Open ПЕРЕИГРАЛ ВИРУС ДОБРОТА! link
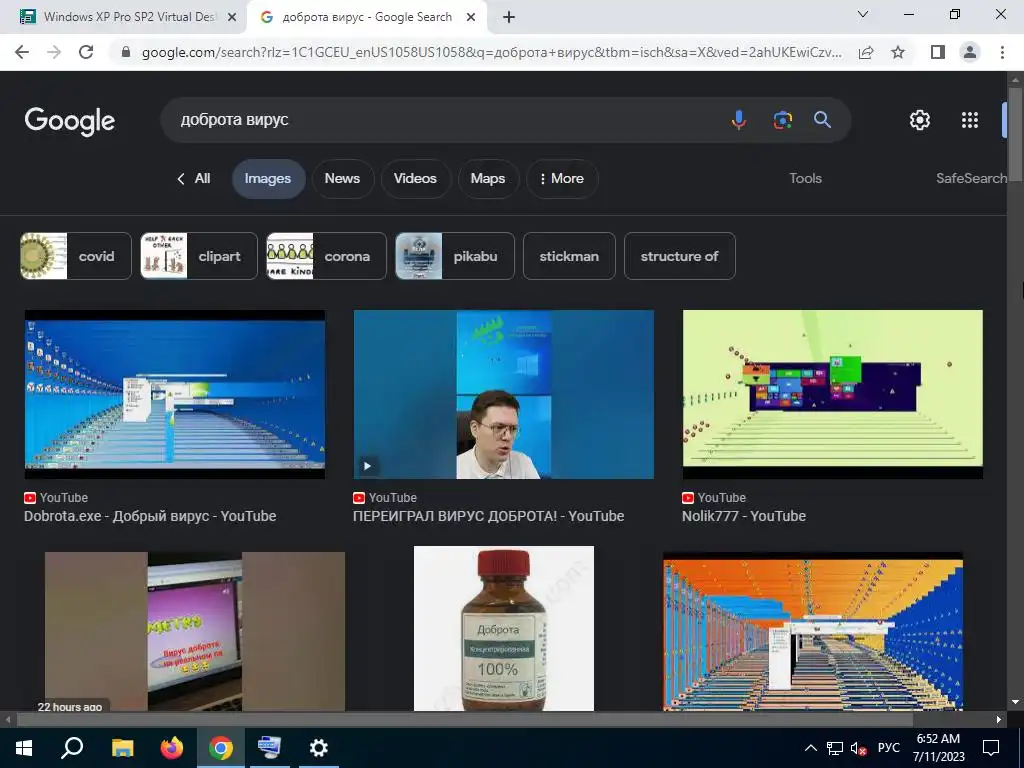This screenshot has width=1024, height=768. [x=488, y=516]
